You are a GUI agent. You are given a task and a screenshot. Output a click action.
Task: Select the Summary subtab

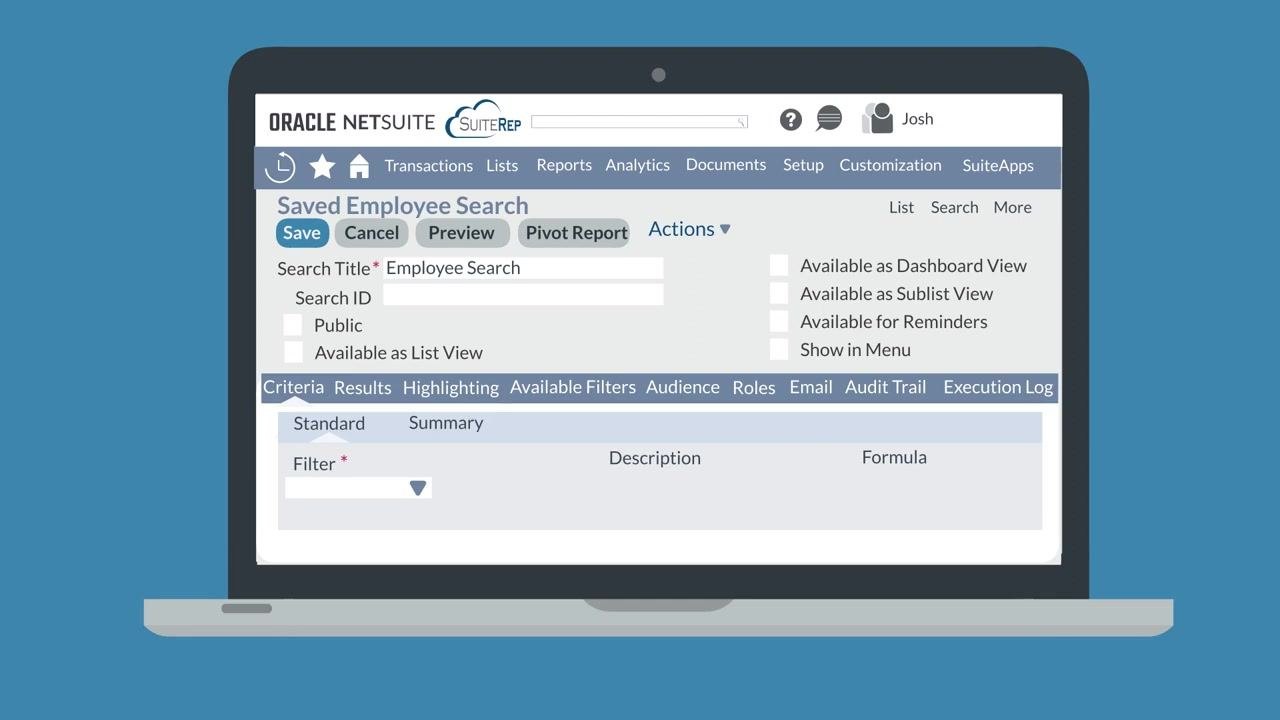point(446,423)
